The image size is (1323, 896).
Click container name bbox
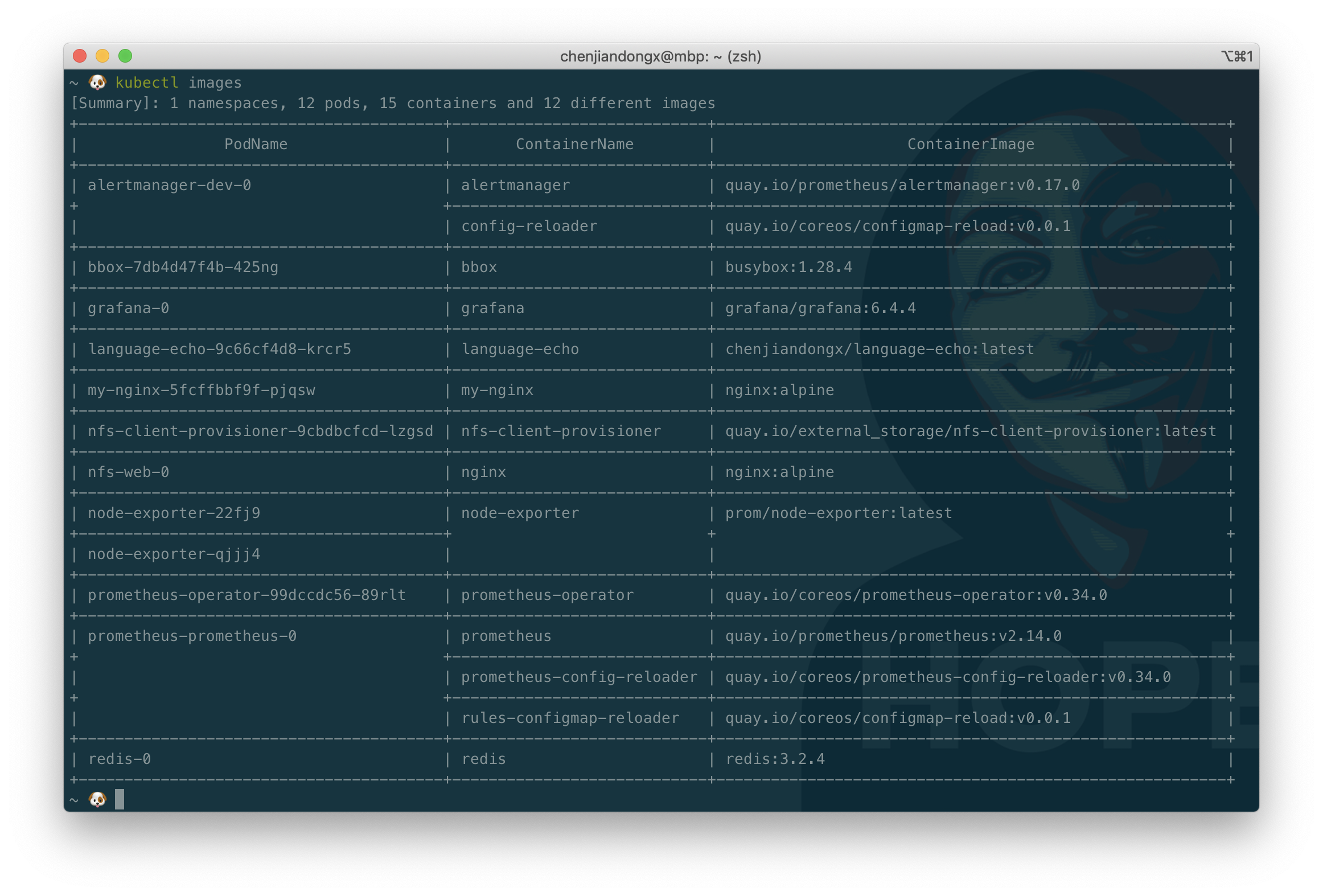pyautogui.click(x=479, y=268)
